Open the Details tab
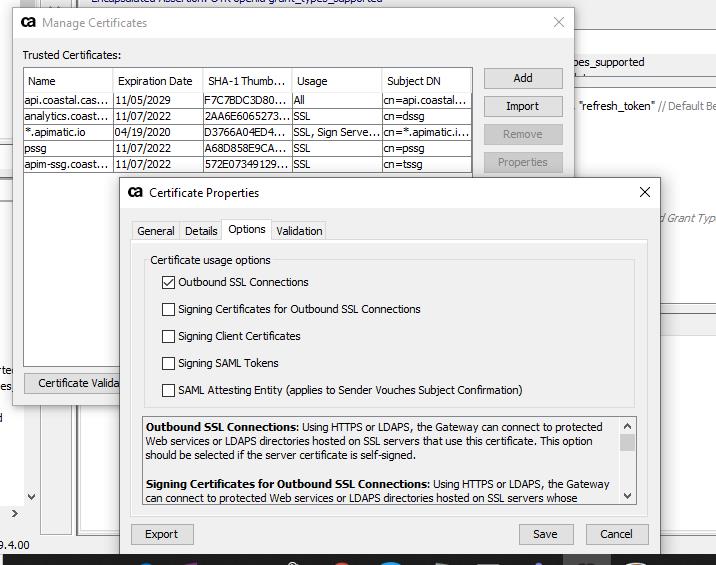 [x=201, y=231]
